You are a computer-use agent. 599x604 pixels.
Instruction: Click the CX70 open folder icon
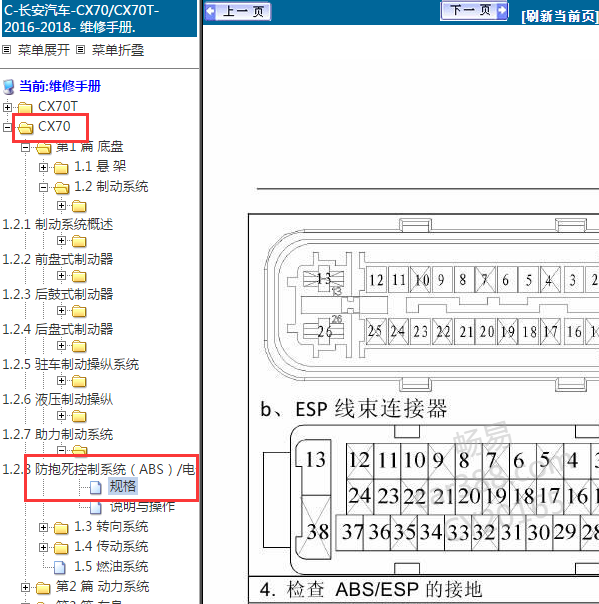(26, 128)
